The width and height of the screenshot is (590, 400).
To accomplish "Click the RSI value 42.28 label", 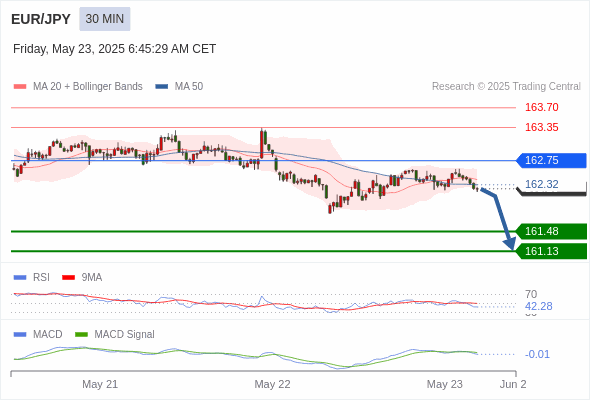I will click(538, 306).
